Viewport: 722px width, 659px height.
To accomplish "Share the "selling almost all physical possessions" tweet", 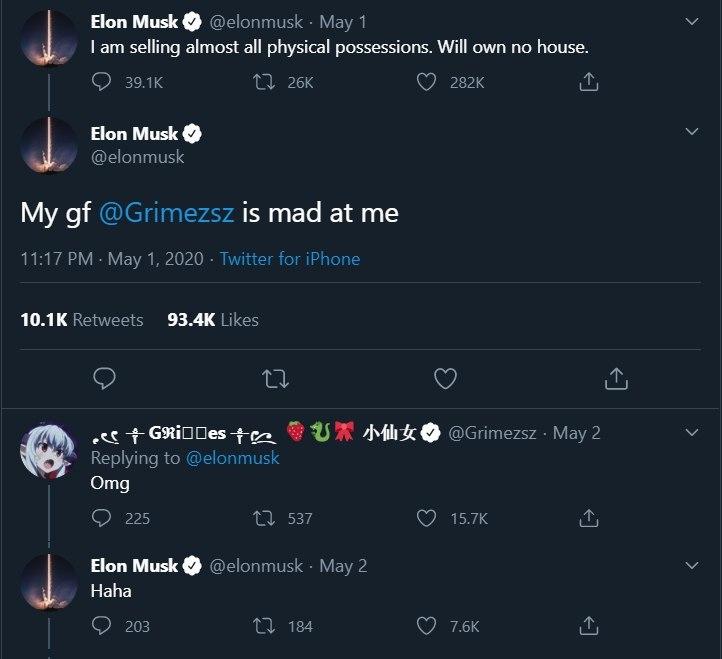I will click(589, 83).
